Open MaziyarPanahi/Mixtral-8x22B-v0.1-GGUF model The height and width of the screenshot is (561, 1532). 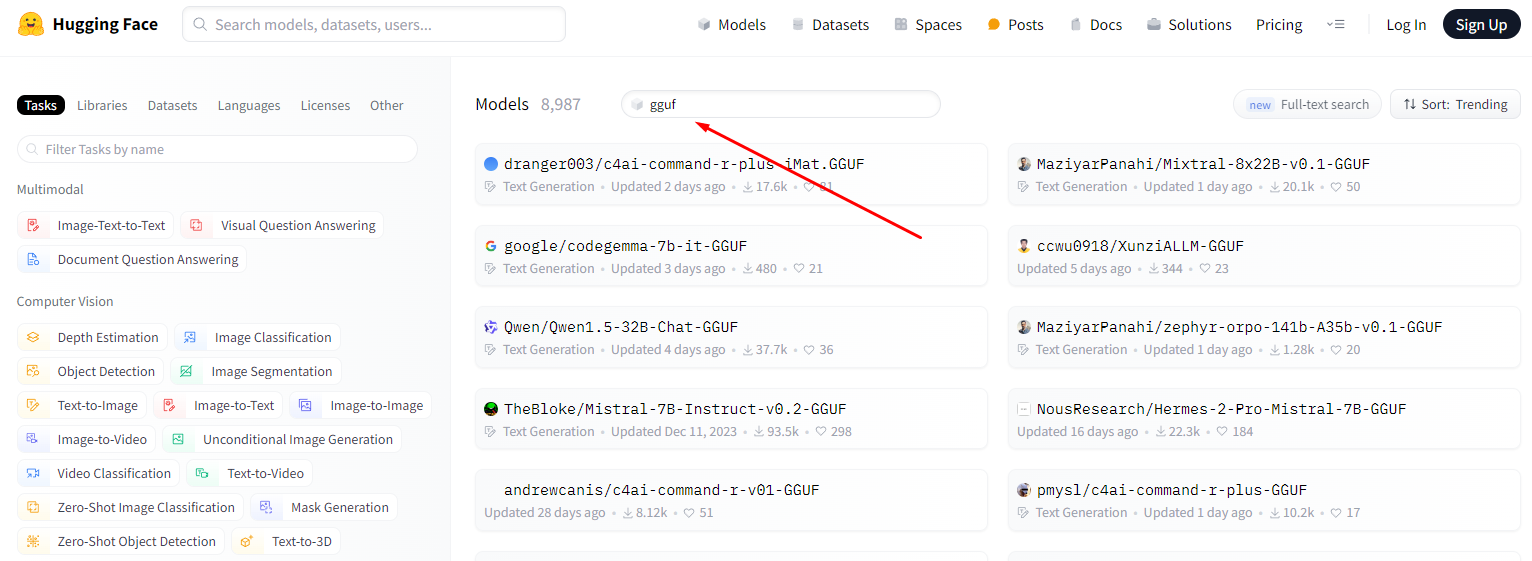point(1264,174)
